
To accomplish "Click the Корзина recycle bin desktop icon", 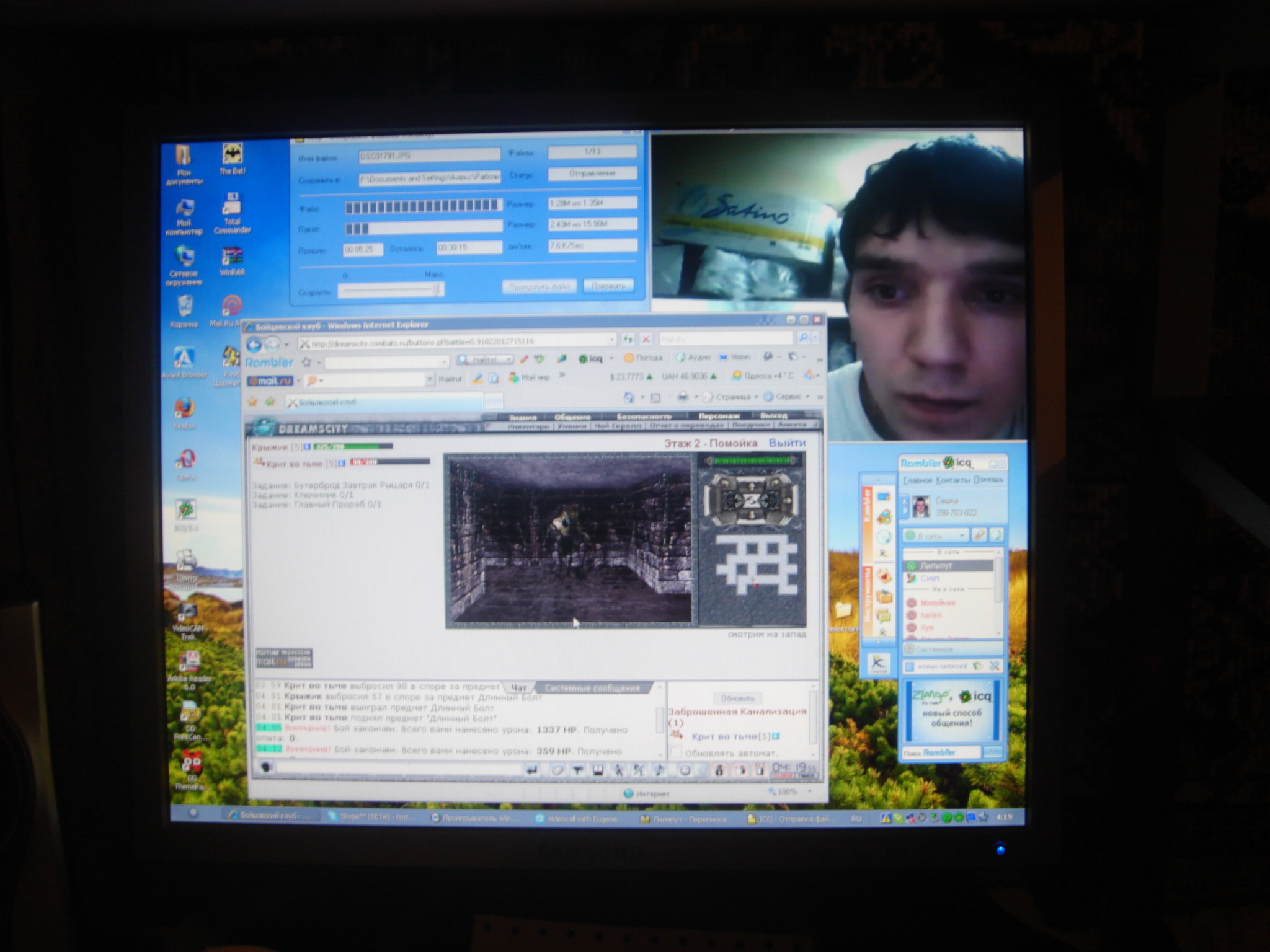I will [184, 312].
